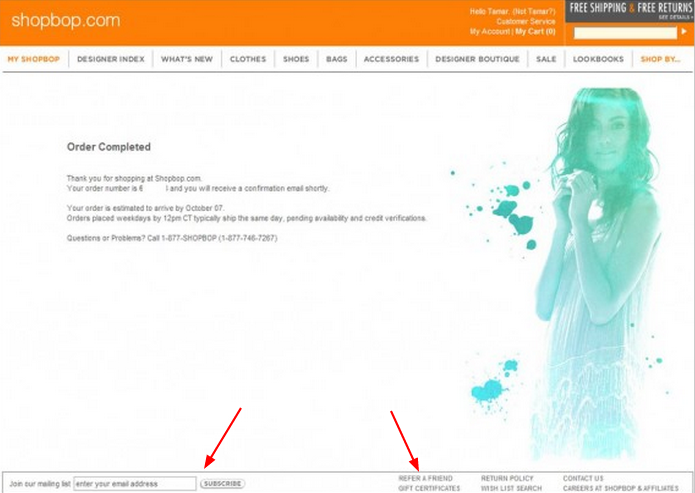
Task: Click the search go arrow icon
Action: coord(684,31)
